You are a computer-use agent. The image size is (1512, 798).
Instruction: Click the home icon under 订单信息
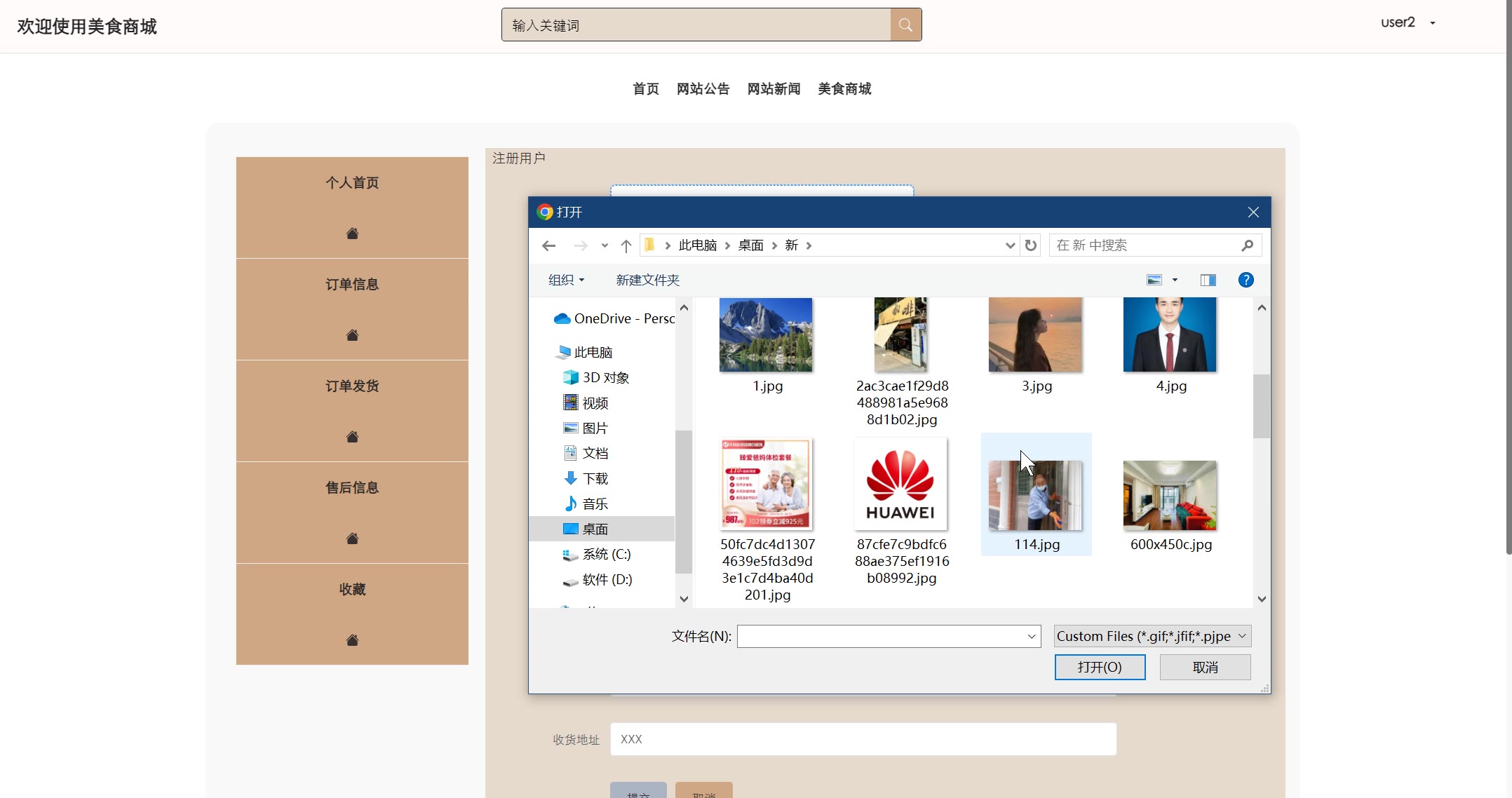[x=352, y=335]
